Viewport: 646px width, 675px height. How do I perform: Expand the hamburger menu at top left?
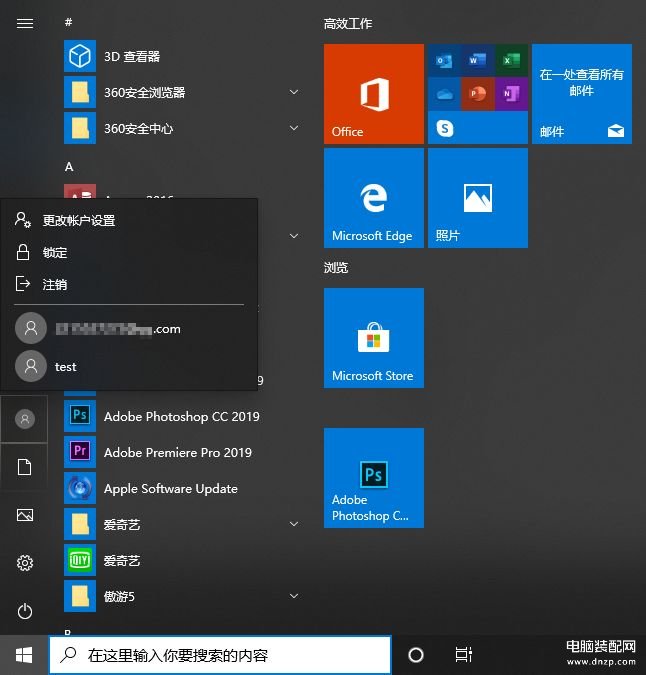point(25,23)
